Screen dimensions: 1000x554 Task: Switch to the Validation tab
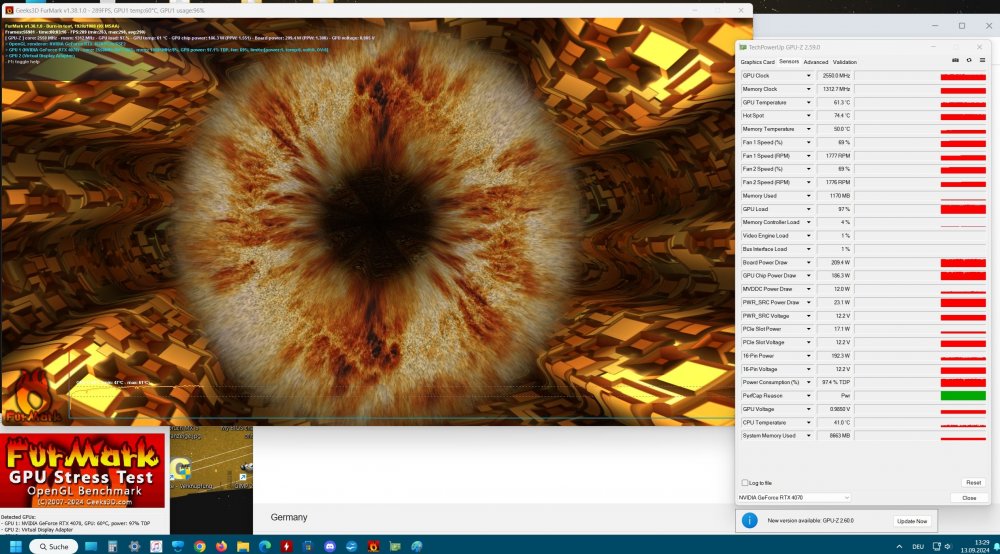pyautogui.click(x=844, y=62)
